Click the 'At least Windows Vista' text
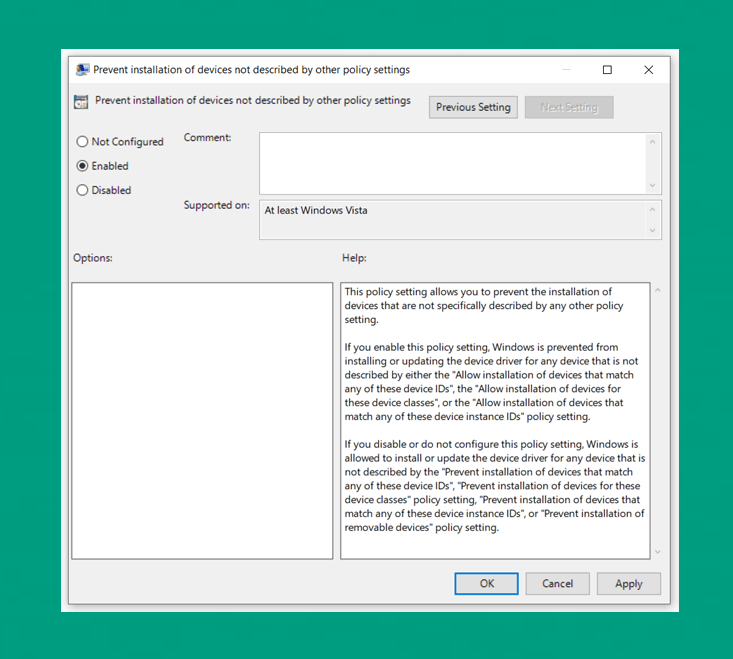This screenshot has height=659, width=733. pos(316,210)
